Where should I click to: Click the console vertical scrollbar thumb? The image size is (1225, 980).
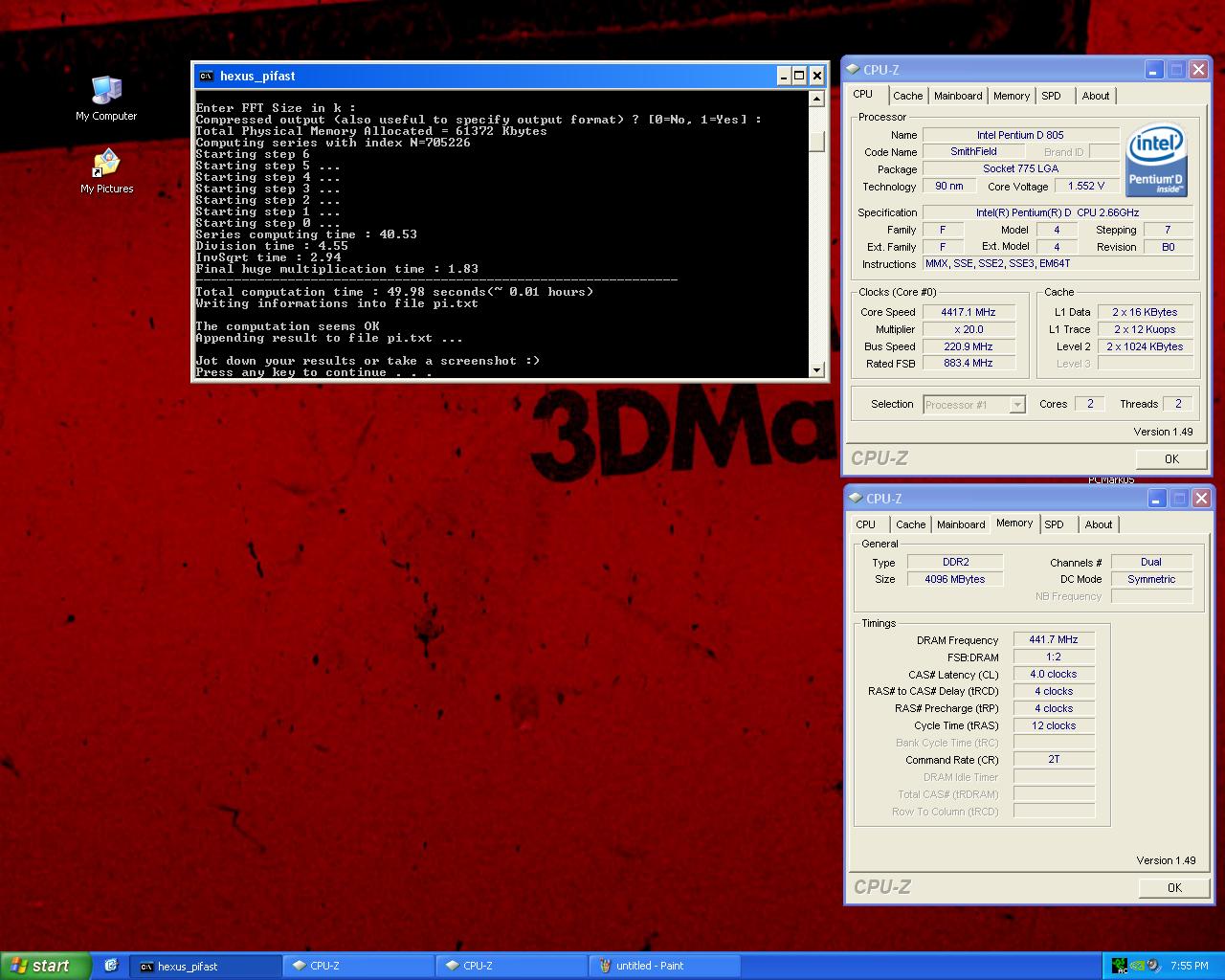816,141
